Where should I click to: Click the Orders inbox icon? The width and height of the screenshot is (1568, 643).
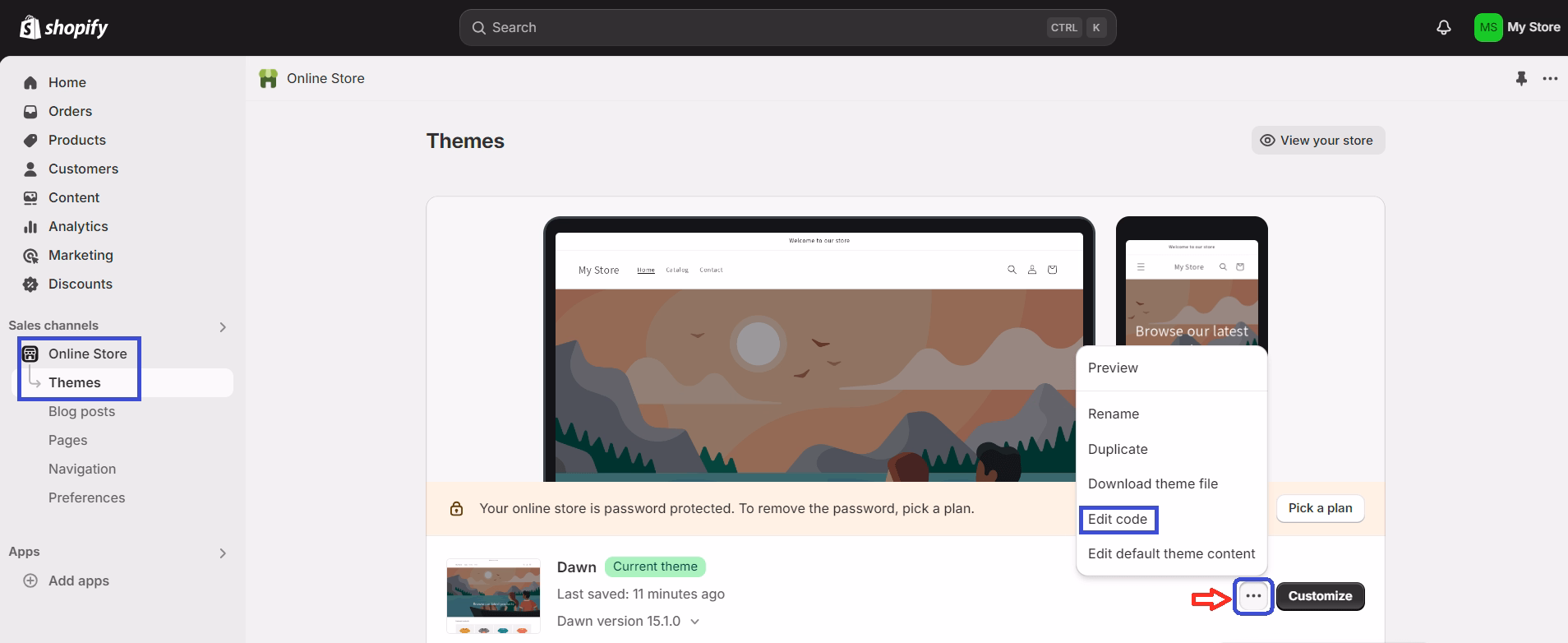30,111
